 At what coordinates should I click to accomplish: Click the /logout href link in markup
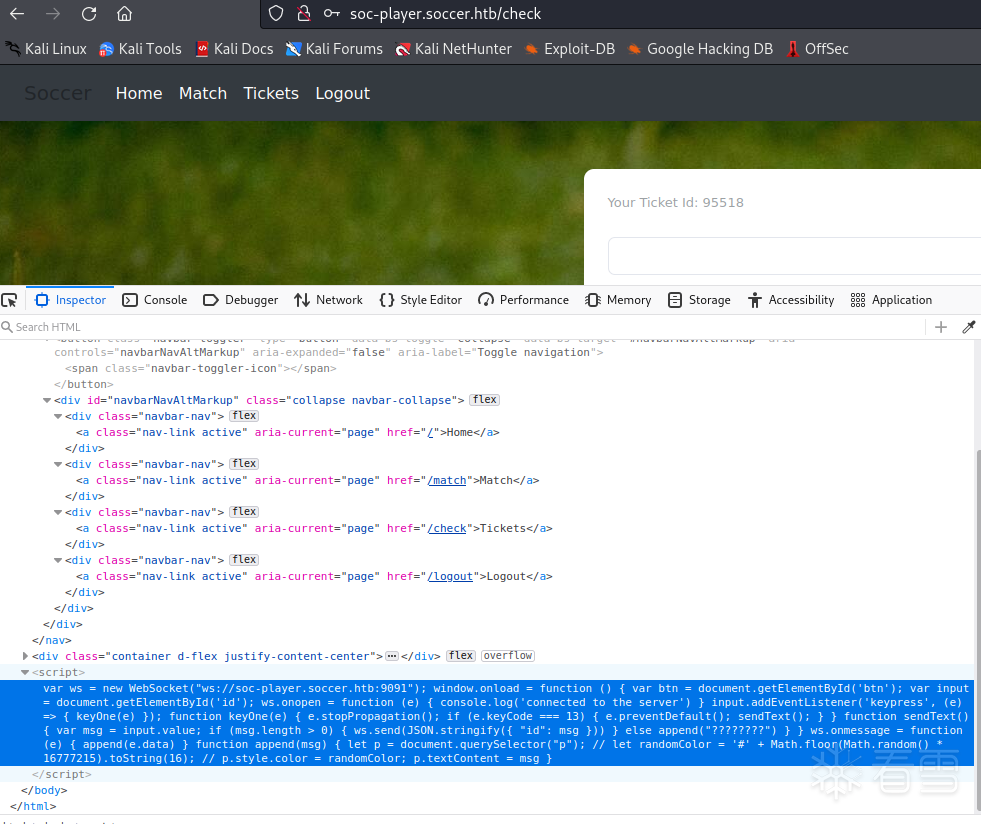click(x=450, y=577)
